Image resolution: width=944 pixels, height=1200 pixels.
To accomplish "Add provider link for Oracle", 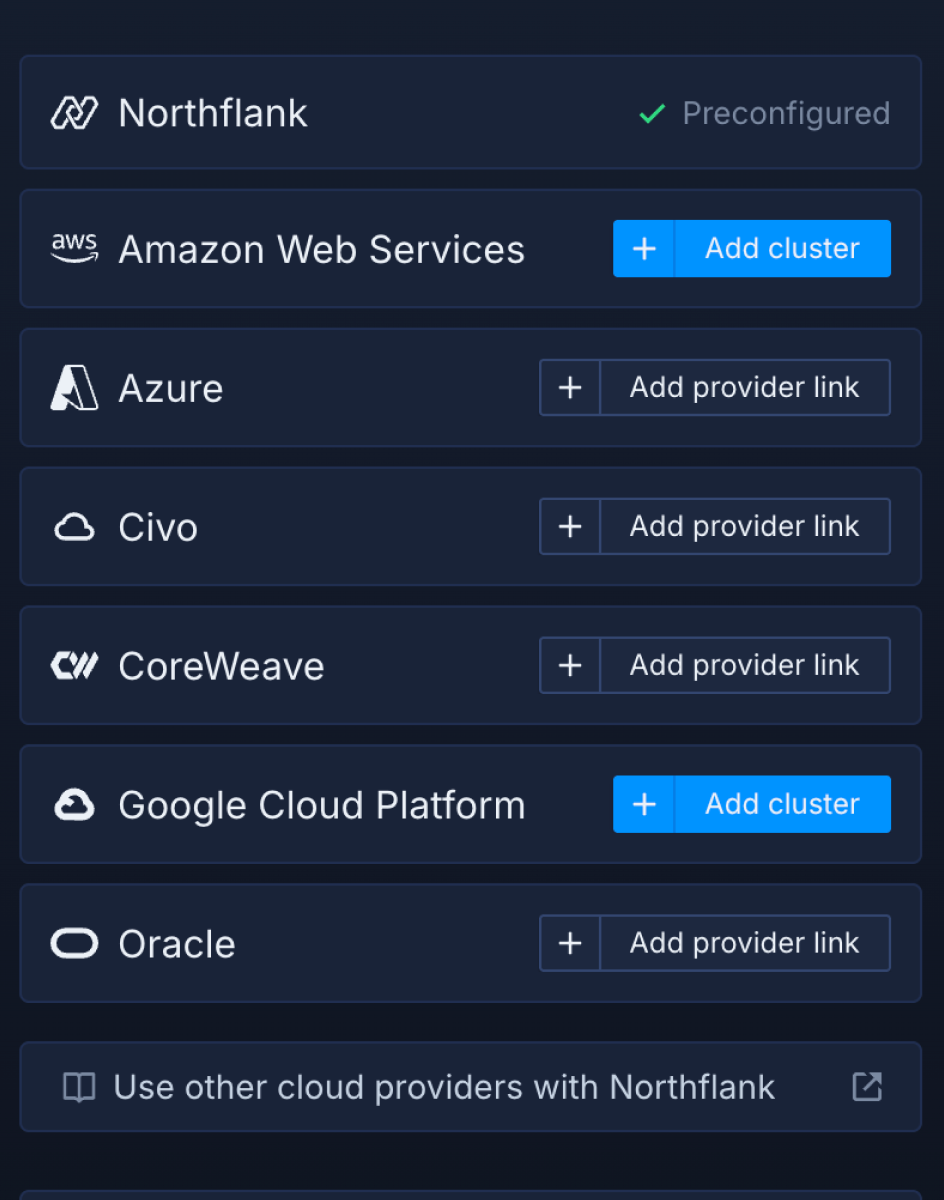I will click(714, 943).
